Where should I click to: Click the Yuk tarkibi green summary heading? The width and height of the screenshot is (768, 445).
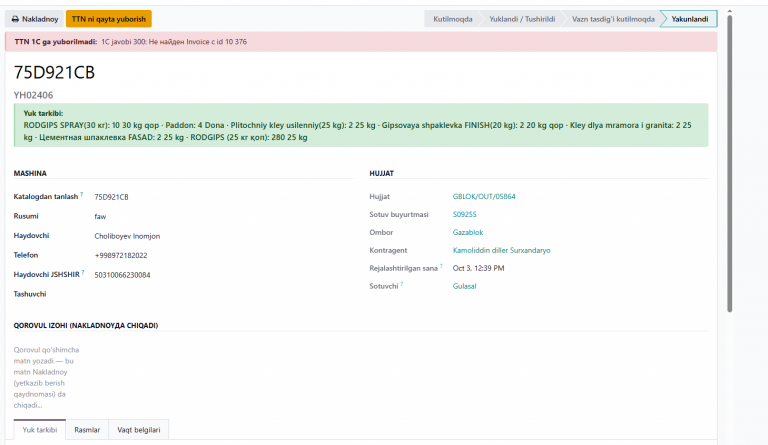43,113
